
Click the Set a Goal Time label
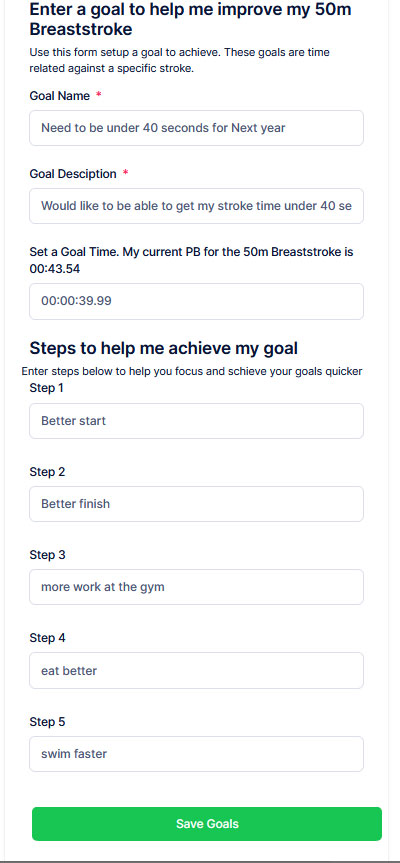pos(191,261)
